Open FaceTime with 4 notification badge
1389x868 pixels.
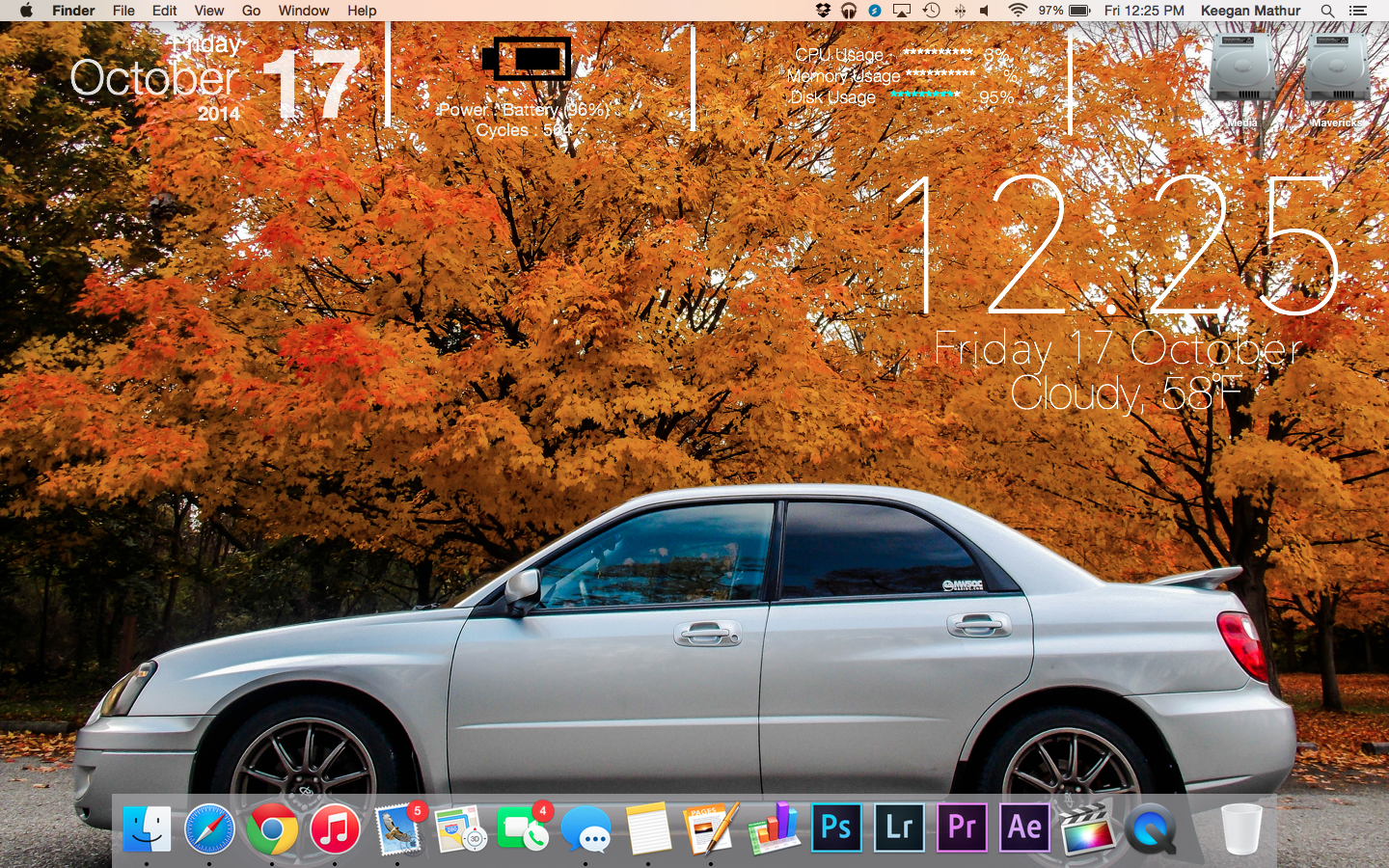(x=523, y=828)
